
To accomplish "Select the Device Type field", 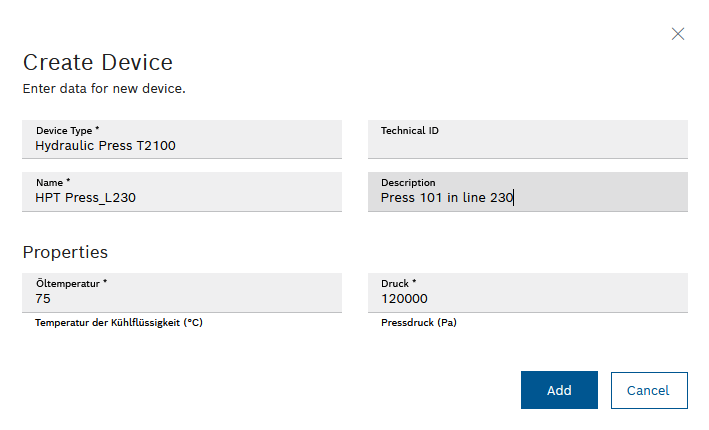I will pos(182,139).
